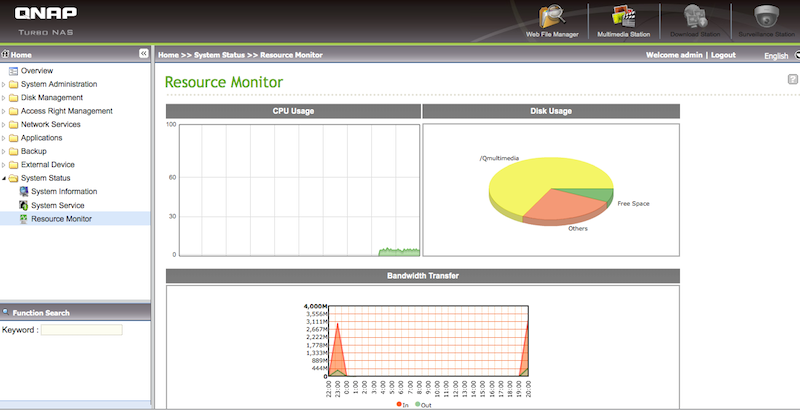Collapse the System Status tree node
The height and width of the screenshot is (410, 800).
coord(4,178)
